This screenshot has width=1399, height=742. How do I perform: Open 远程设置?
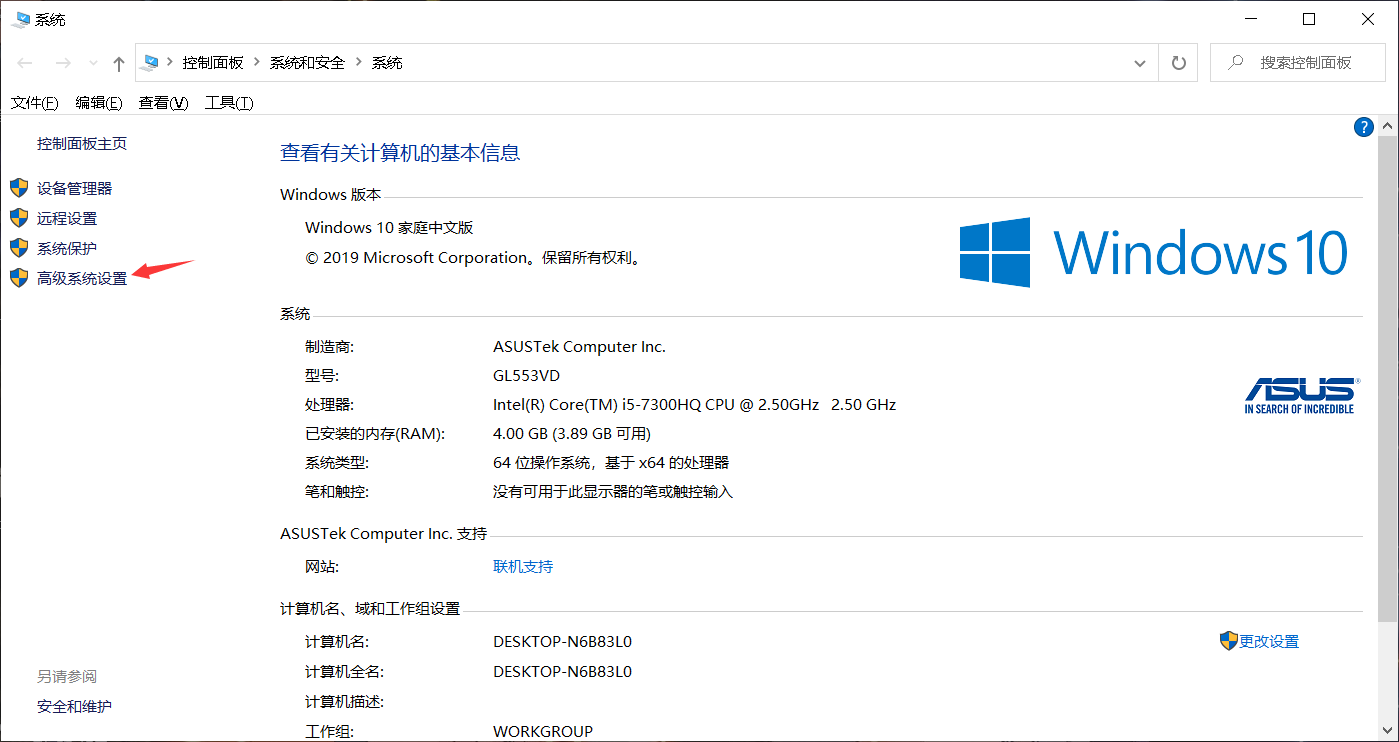67,218
